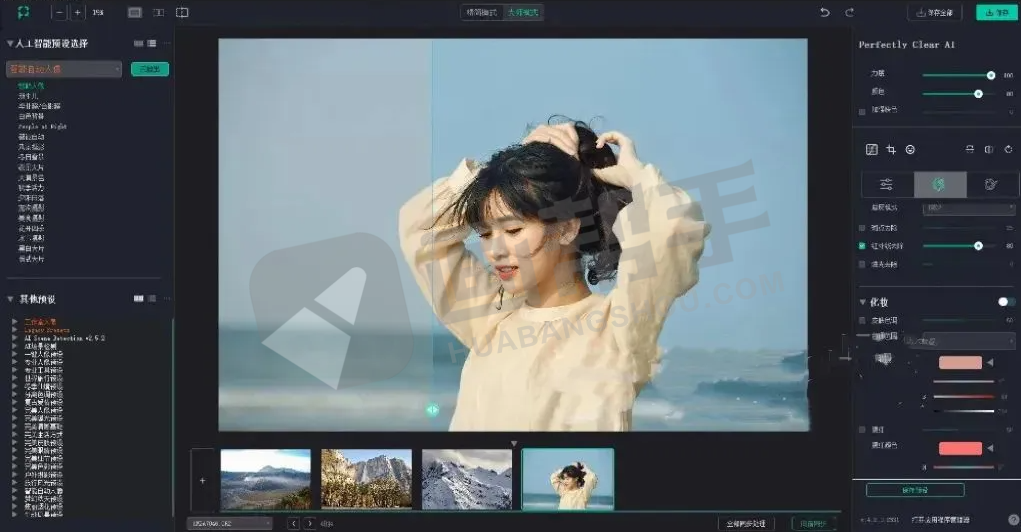The height and width of the screenshot is (532, 1021).
Task: Open the dropdown below the three tool tabs
Action: [x=969, y=208]
